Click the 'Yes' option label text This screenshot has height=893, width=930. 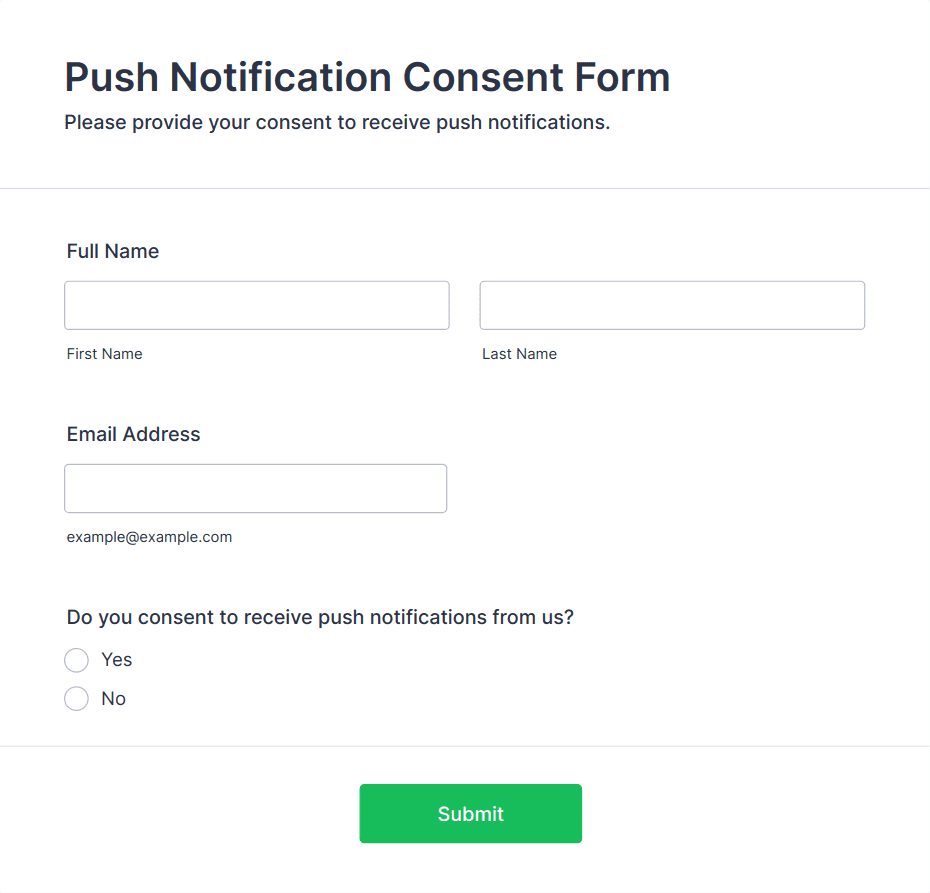[x=117, y=660]
